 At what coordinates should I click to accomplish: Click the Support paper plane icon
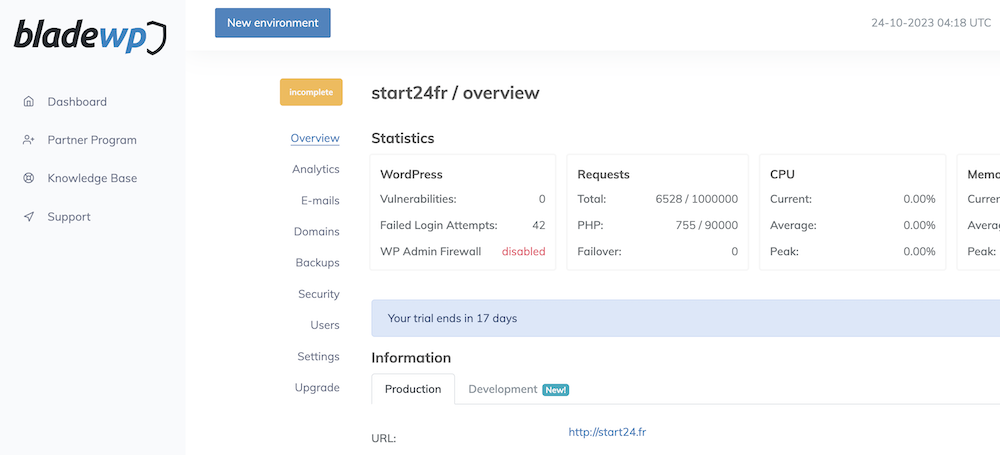(x=28, y=217)
